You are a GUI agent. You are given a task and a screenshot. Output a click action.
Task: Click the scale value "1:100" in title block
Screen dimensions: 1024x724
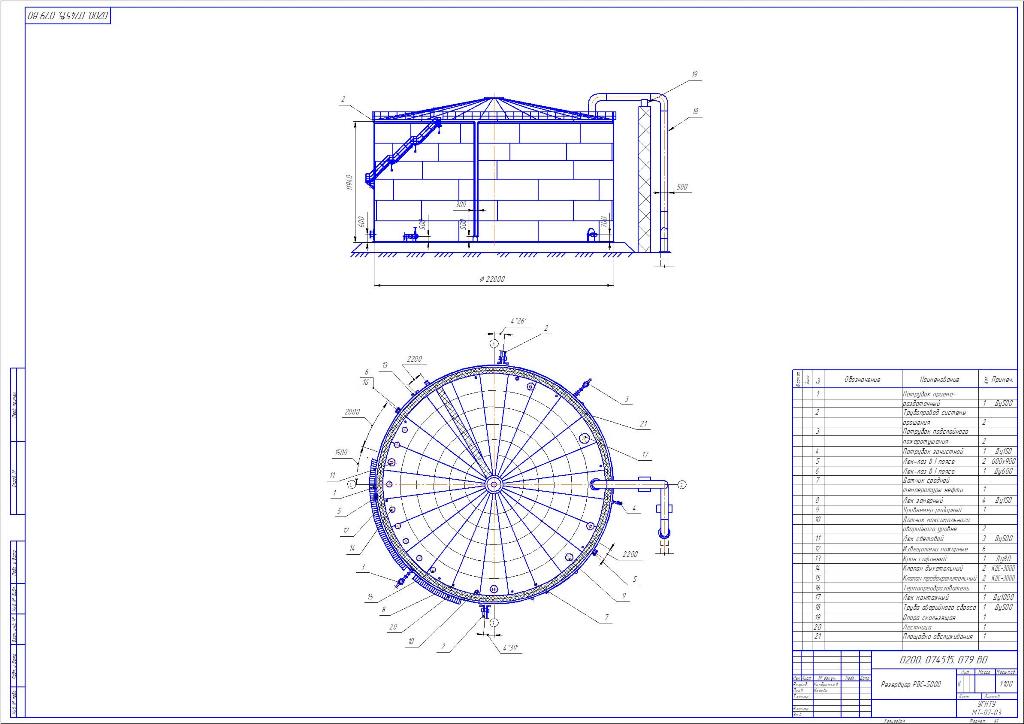tap(1006, 684)
